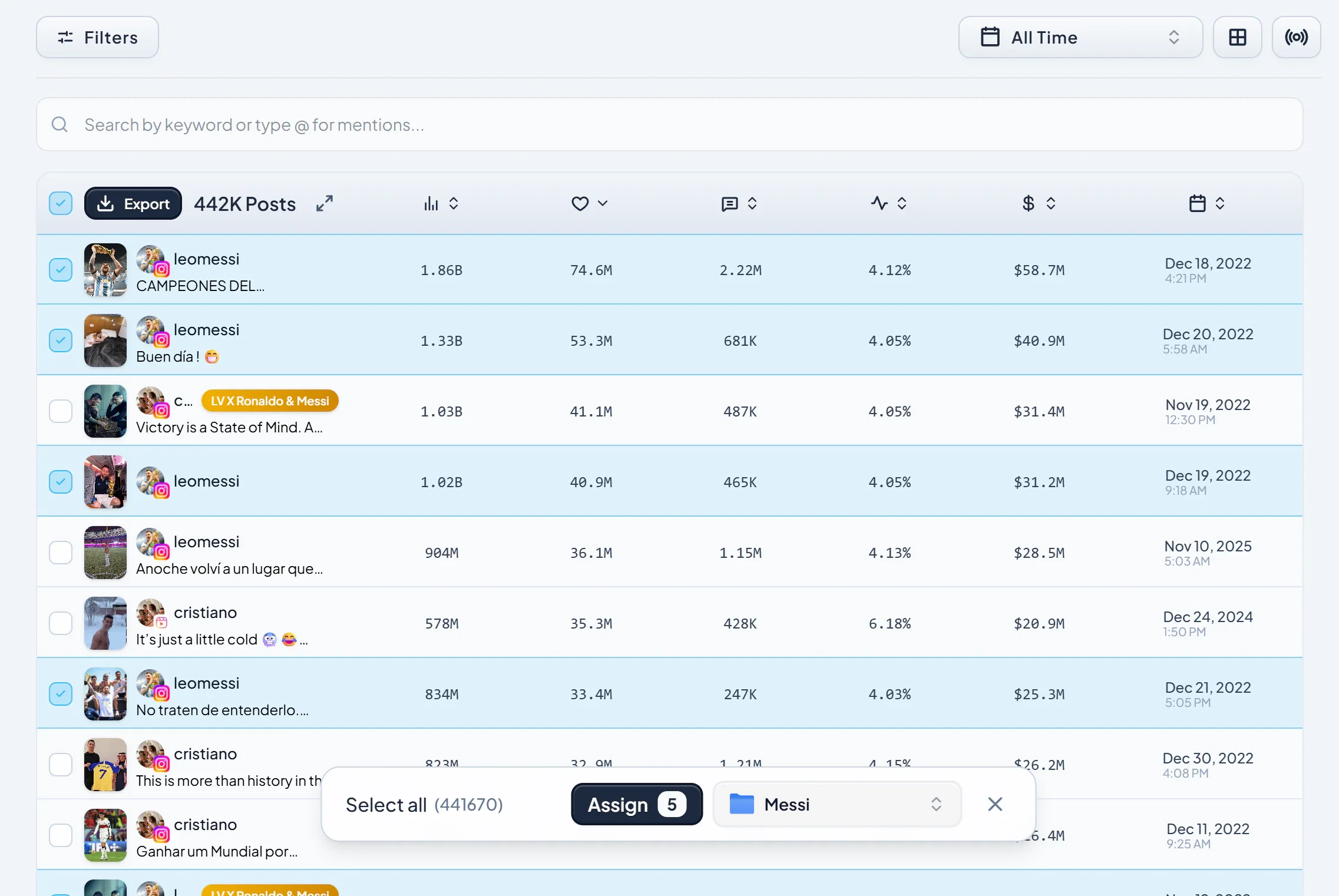Click the LV X Ronaldo & Messi tag
The width and height of the screenshot is (1339, 896).
click(270, 401)
